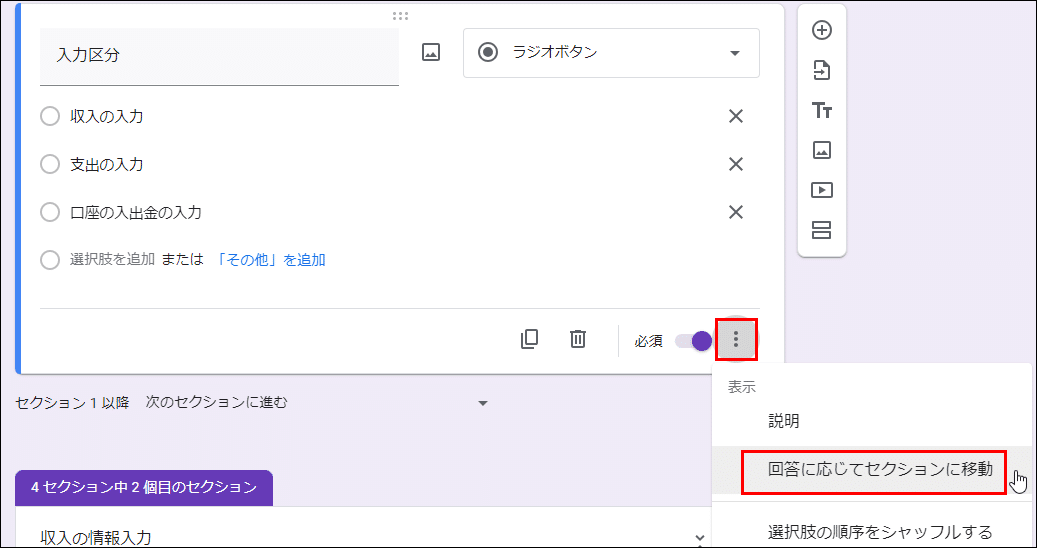
Task: Duplicate the 入力区分 question
Action: click(x=529, y=339)
